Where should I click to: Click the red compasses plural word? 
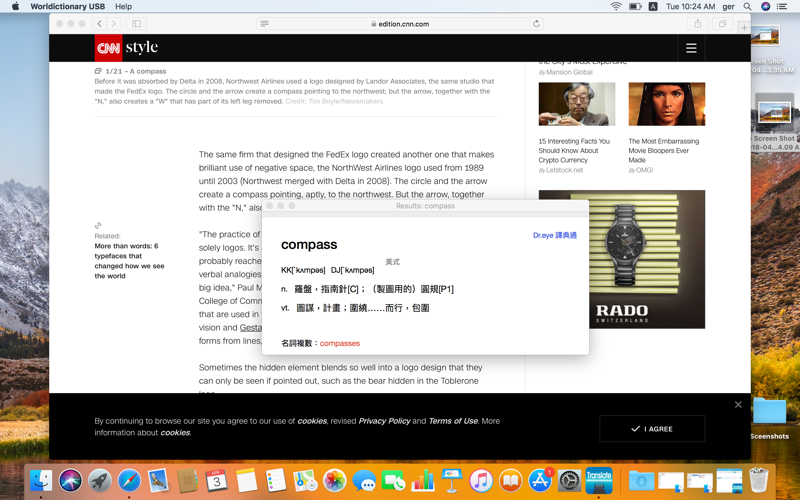[x=340, y=343]
